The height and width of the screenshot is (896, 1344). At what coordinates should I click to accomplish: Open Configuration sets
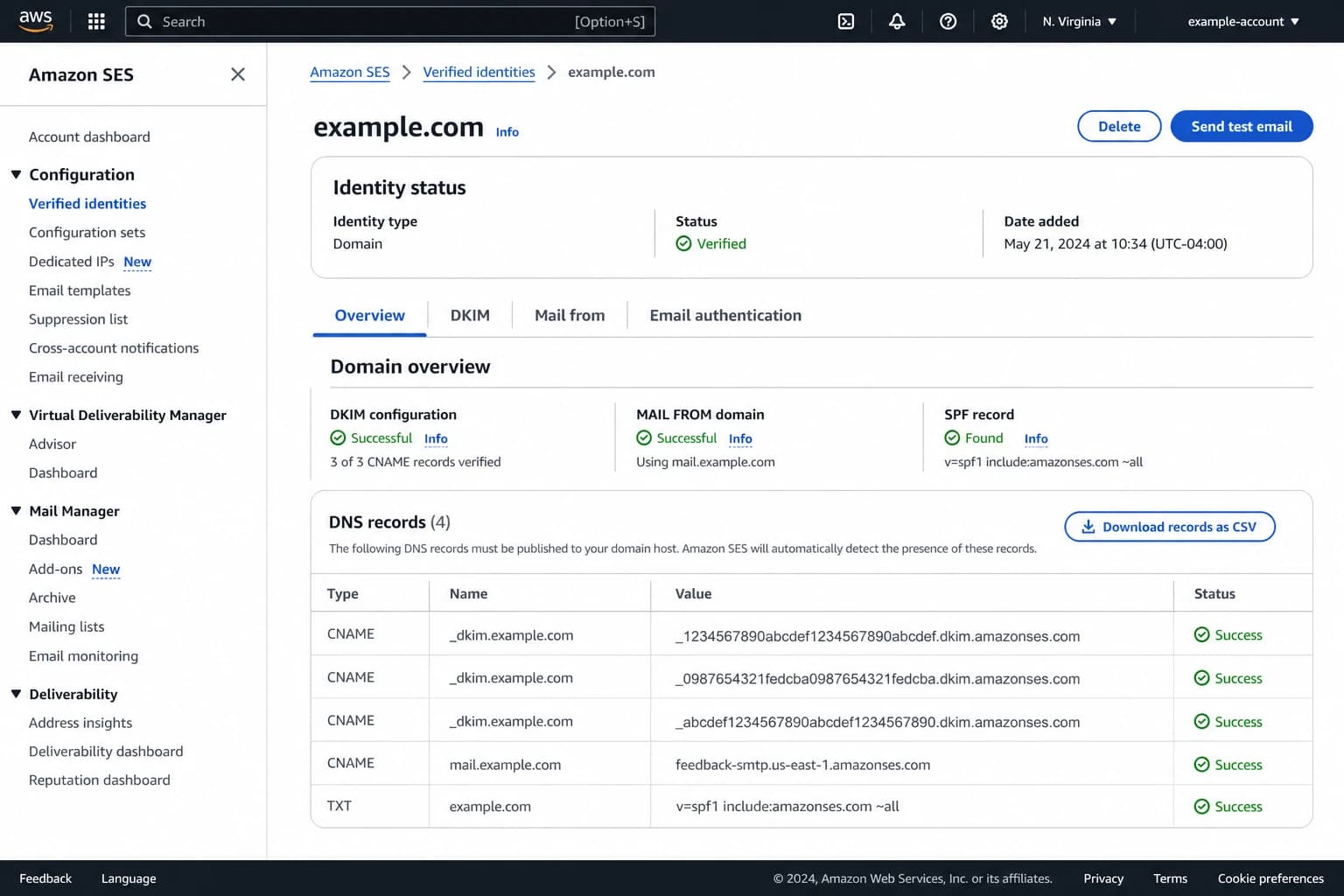tap(87, 232)
